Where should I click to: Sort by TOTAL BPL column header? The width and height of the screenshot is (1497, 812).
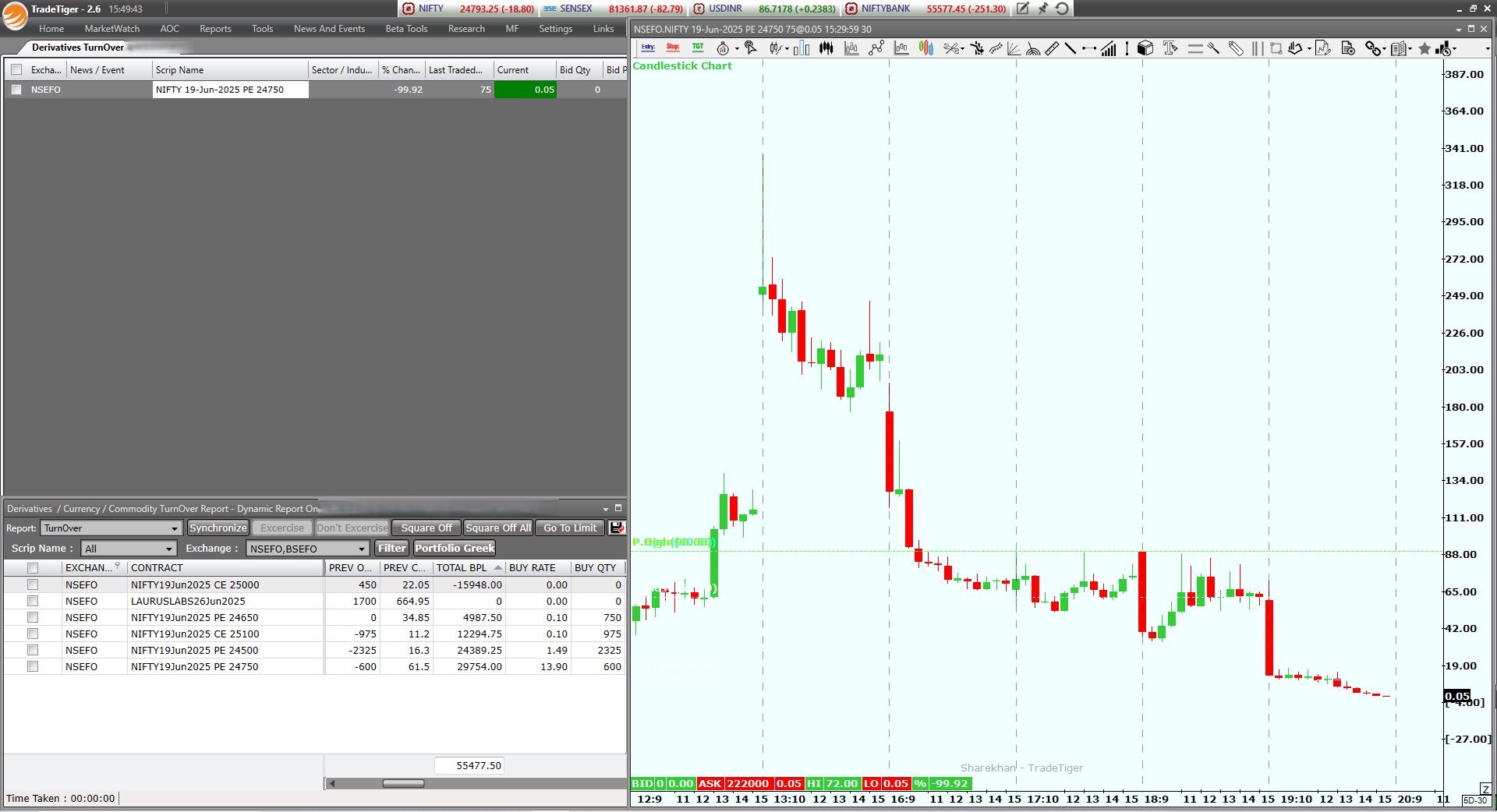pos(469,568)
